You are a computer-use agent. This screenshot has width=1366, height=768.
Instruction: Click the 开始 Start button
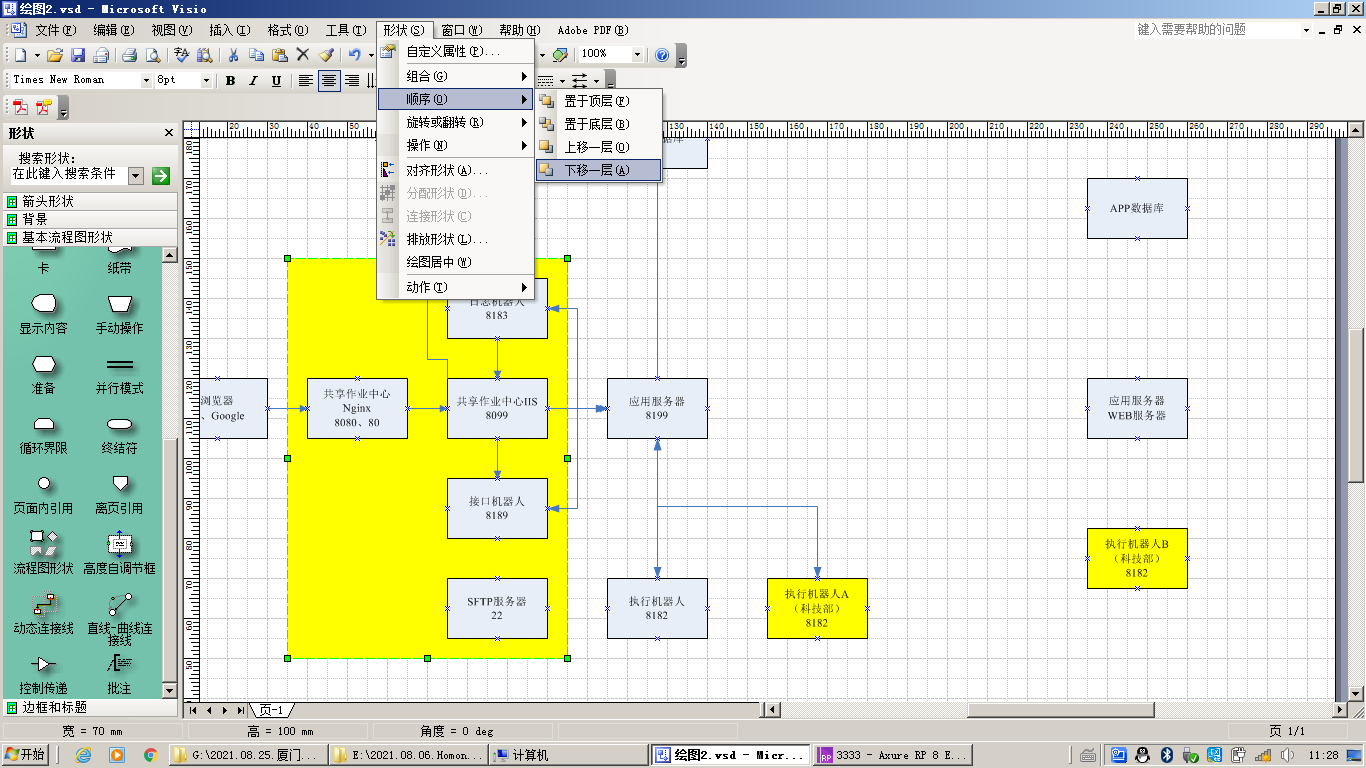tap(25, 755)
